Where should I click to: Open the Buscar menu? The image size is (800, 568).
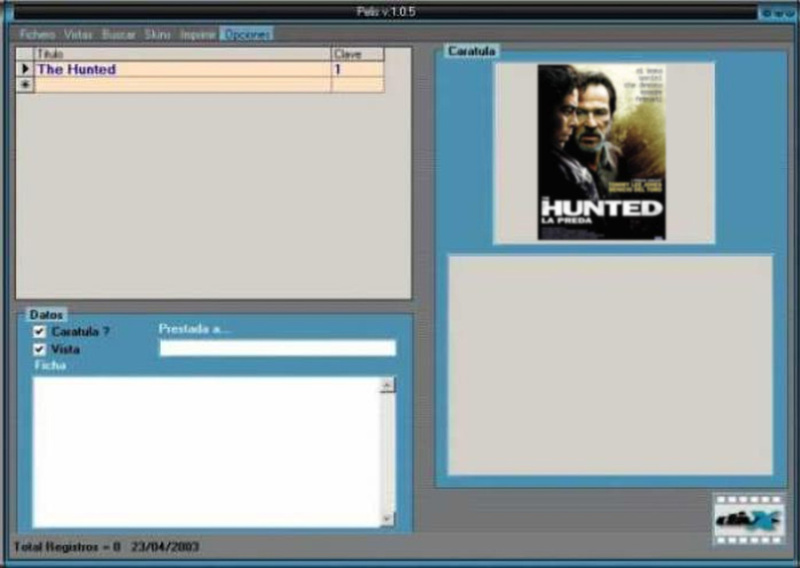(119, 34)
